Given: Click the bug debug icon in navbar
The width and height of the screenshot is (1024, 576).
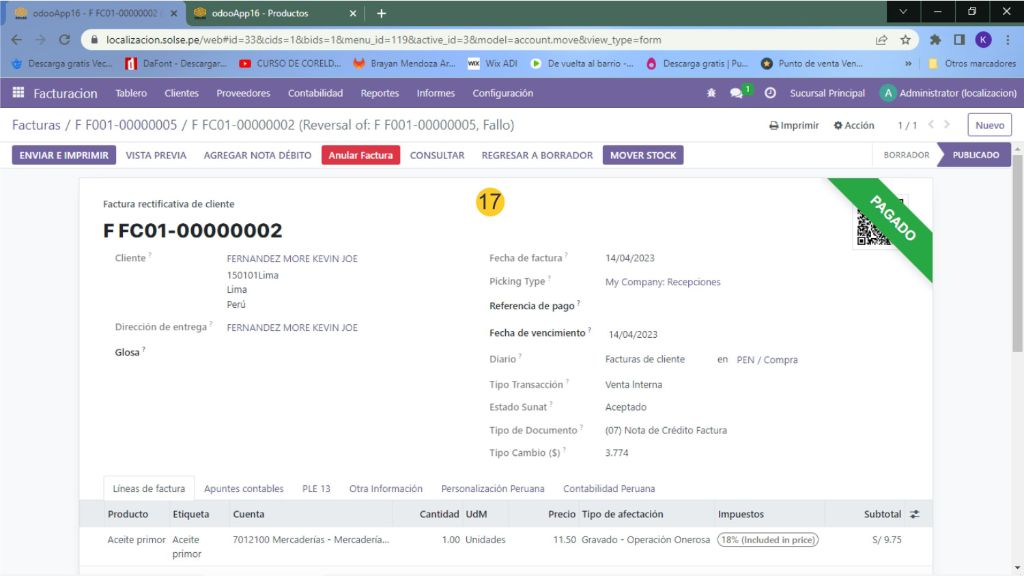Looking at the screenshot, I should (x=711, y=93).
